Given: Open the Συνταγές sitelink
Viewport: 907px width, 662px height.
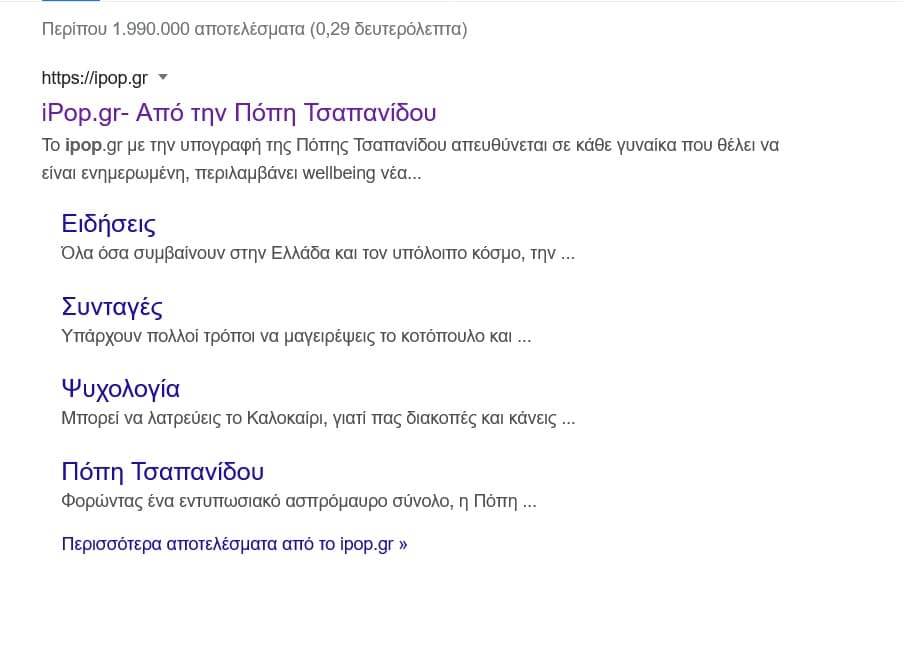Looking at the screenshot, I should coord(112,307).
